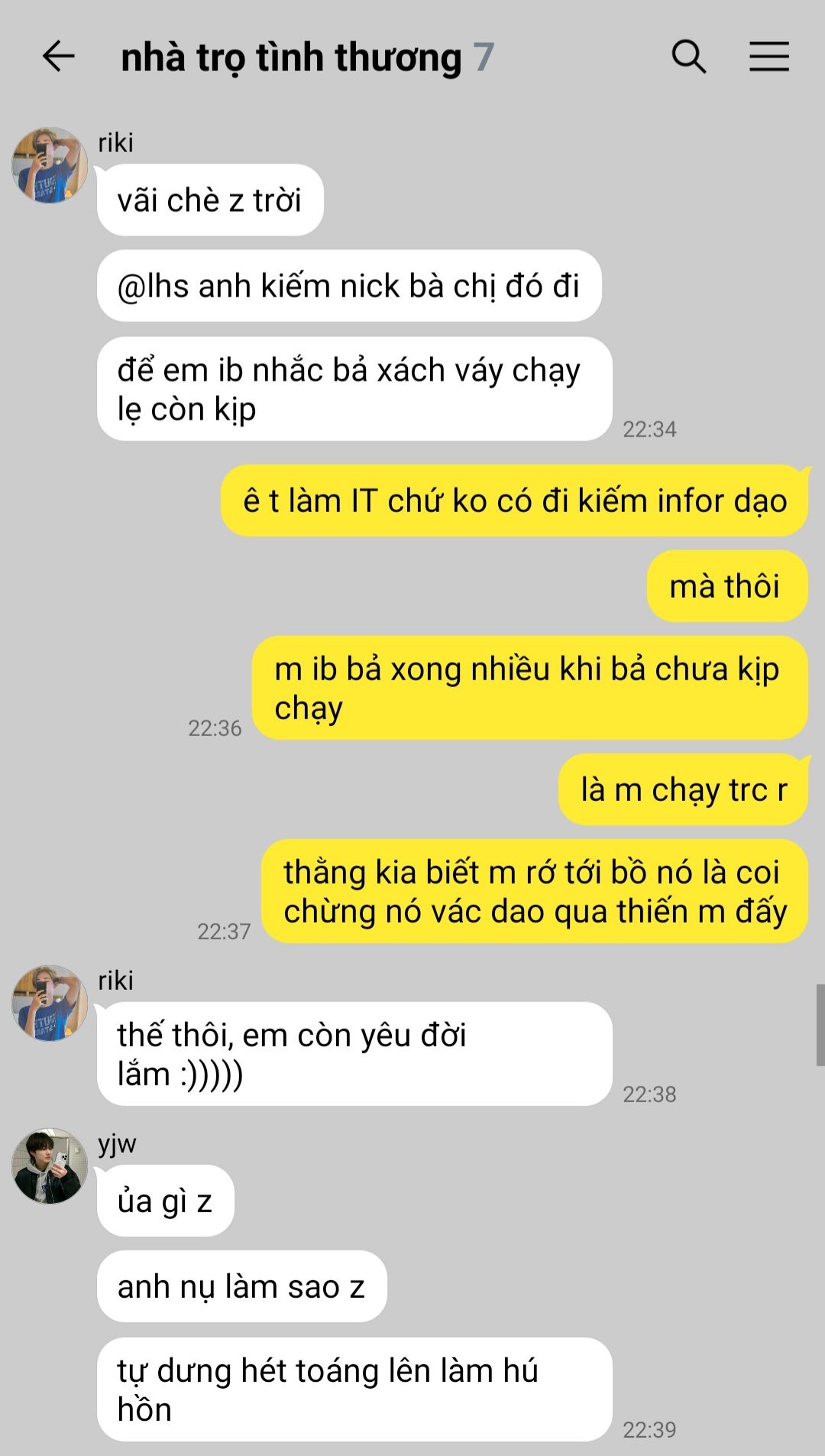Select message 'anh nụ làm sao z'
This screenshot has height=1456, width=825.
click(x=241, y=1286)
